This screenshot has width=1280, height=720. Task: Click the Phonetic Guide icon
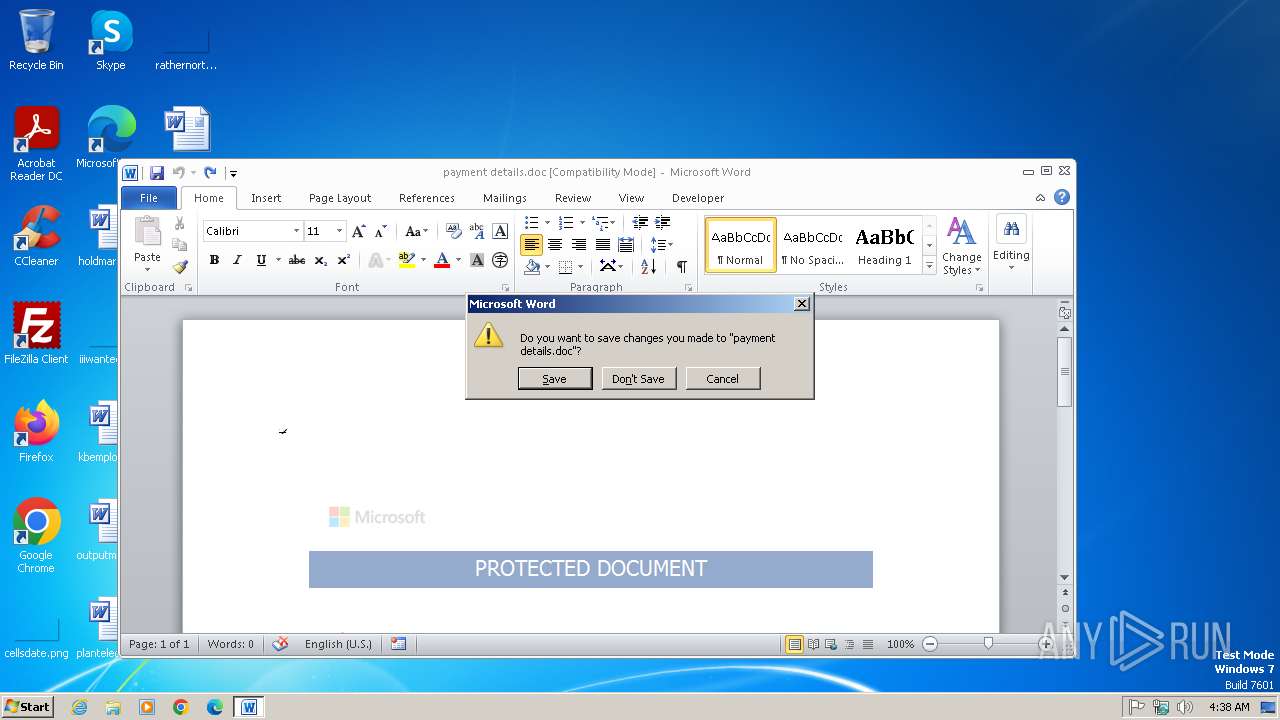pyautogui.click(x=477, y=231)
